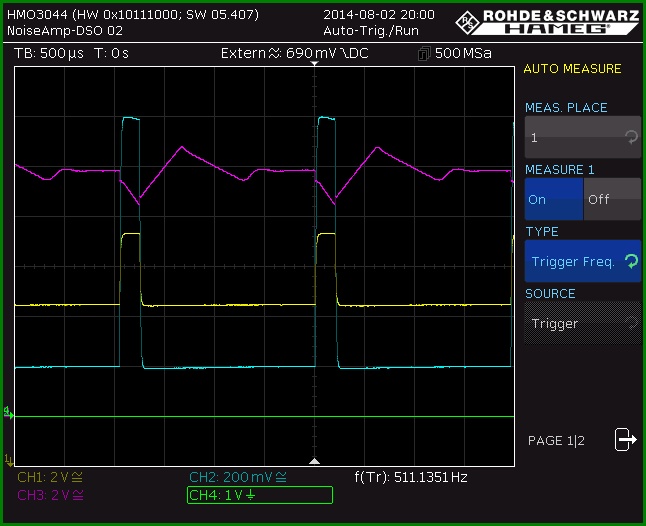Viewport: 646px width, 526px height.
Task: Open the MEAS. PLACE value selector
Action: point(583,137)
